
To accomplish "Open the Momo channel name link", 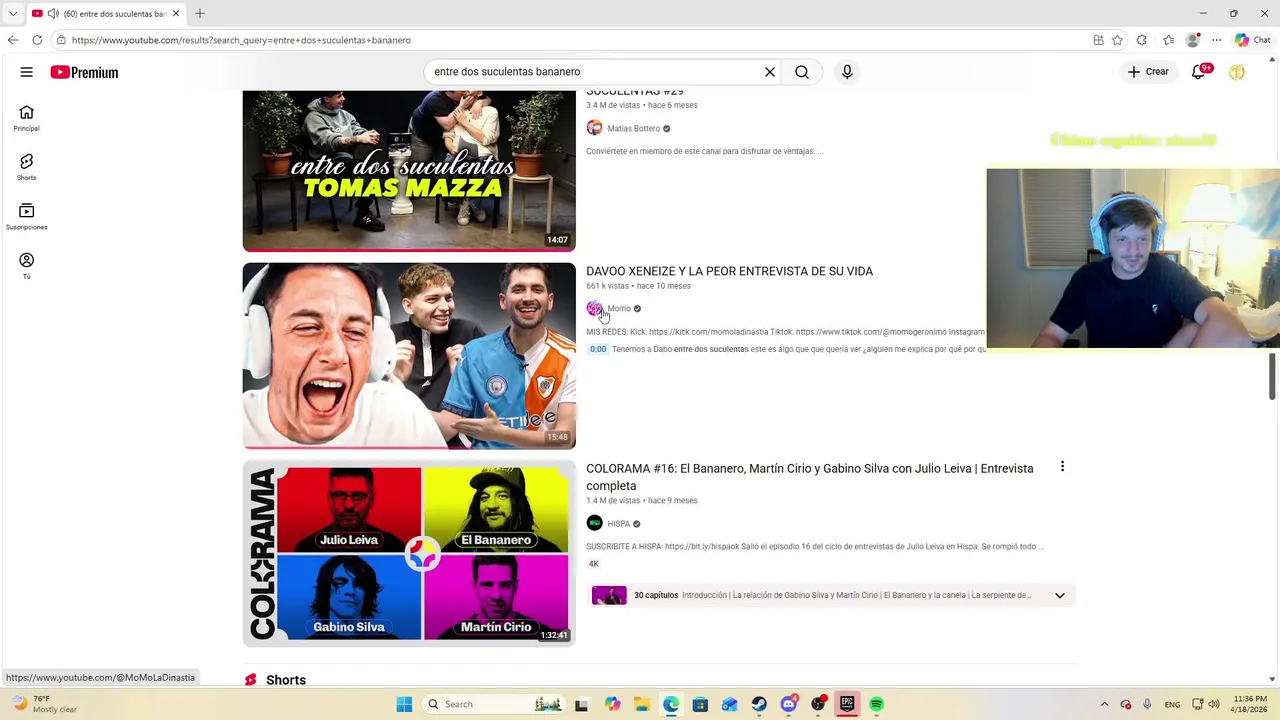I will point(619,308).
